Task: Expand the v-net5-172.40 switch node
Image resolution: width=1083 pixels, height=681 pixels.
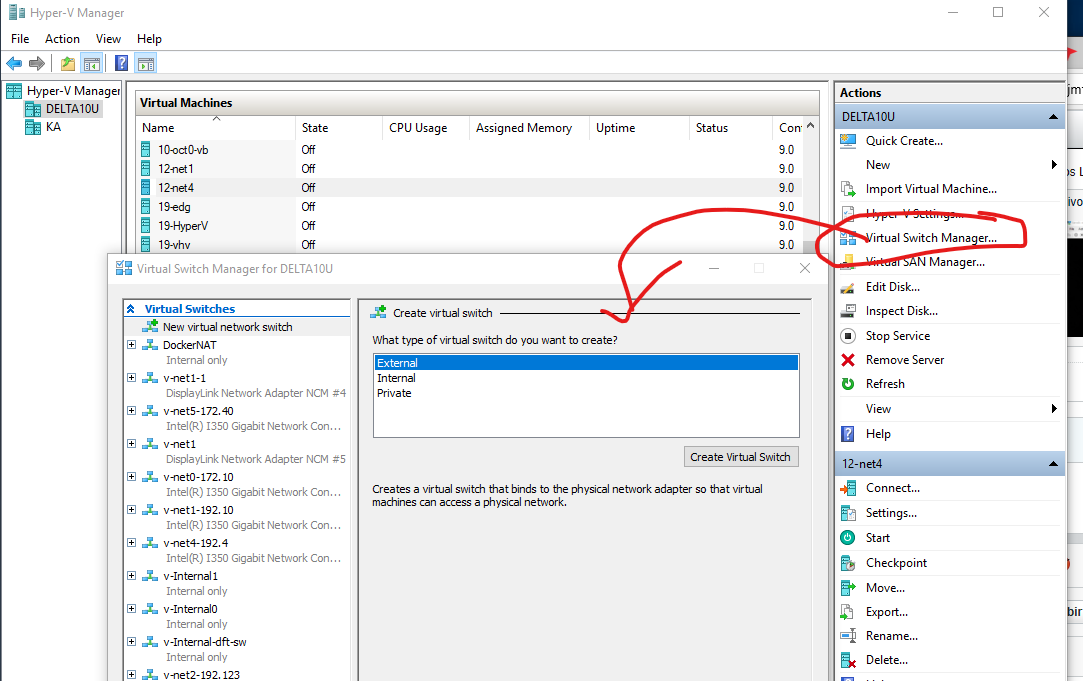Action: pos(132,411)
